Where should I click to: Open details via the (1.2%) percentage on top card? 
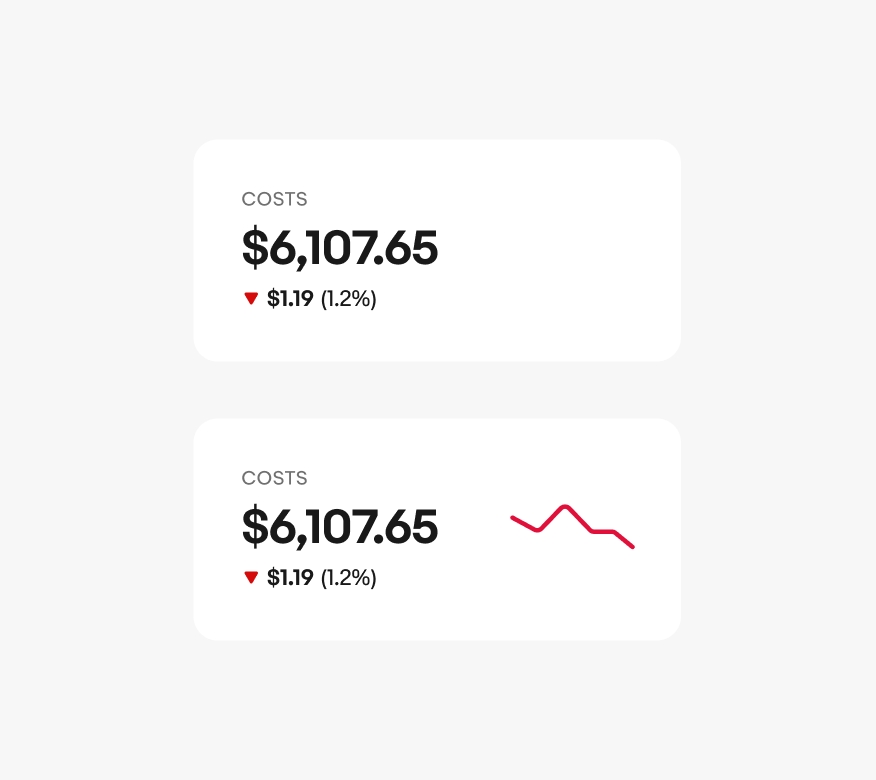348,298
